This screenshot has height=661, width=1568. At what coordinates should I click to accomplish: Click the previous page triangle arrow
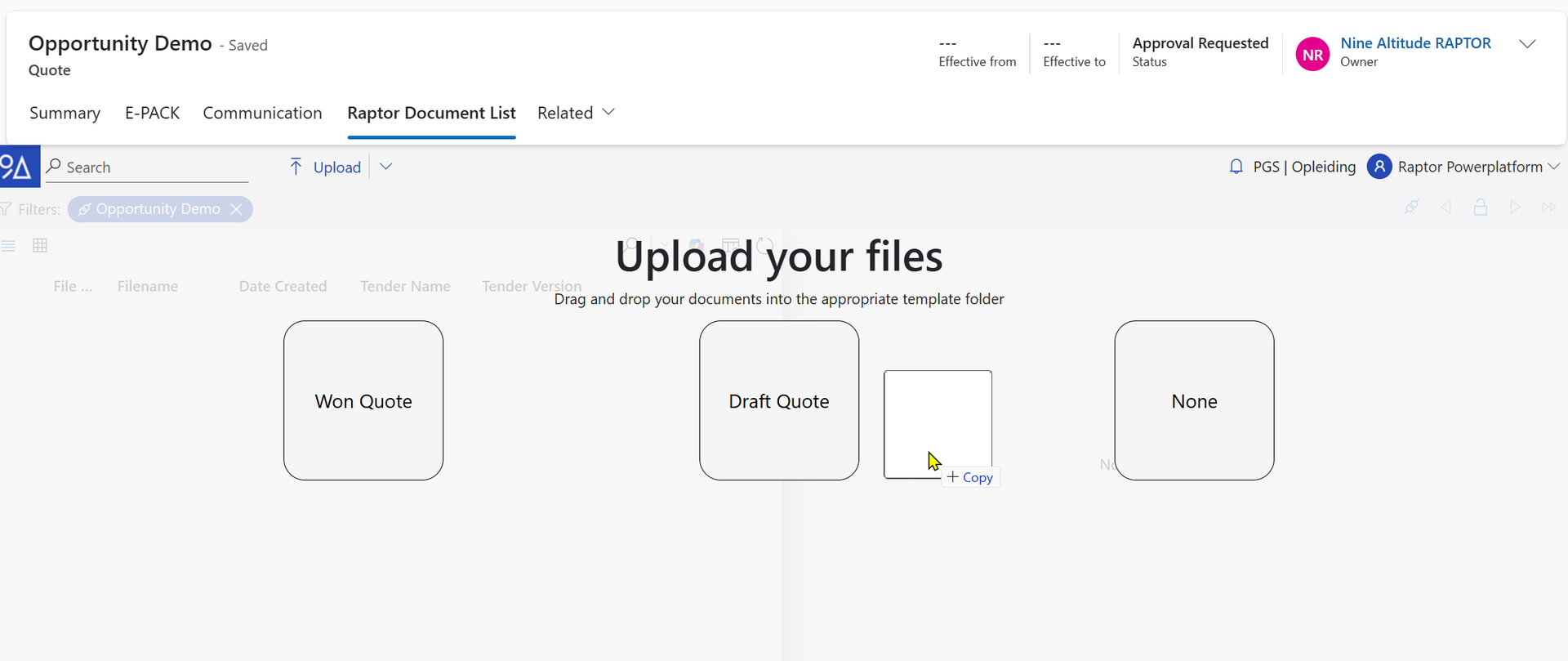(1445, 207)
